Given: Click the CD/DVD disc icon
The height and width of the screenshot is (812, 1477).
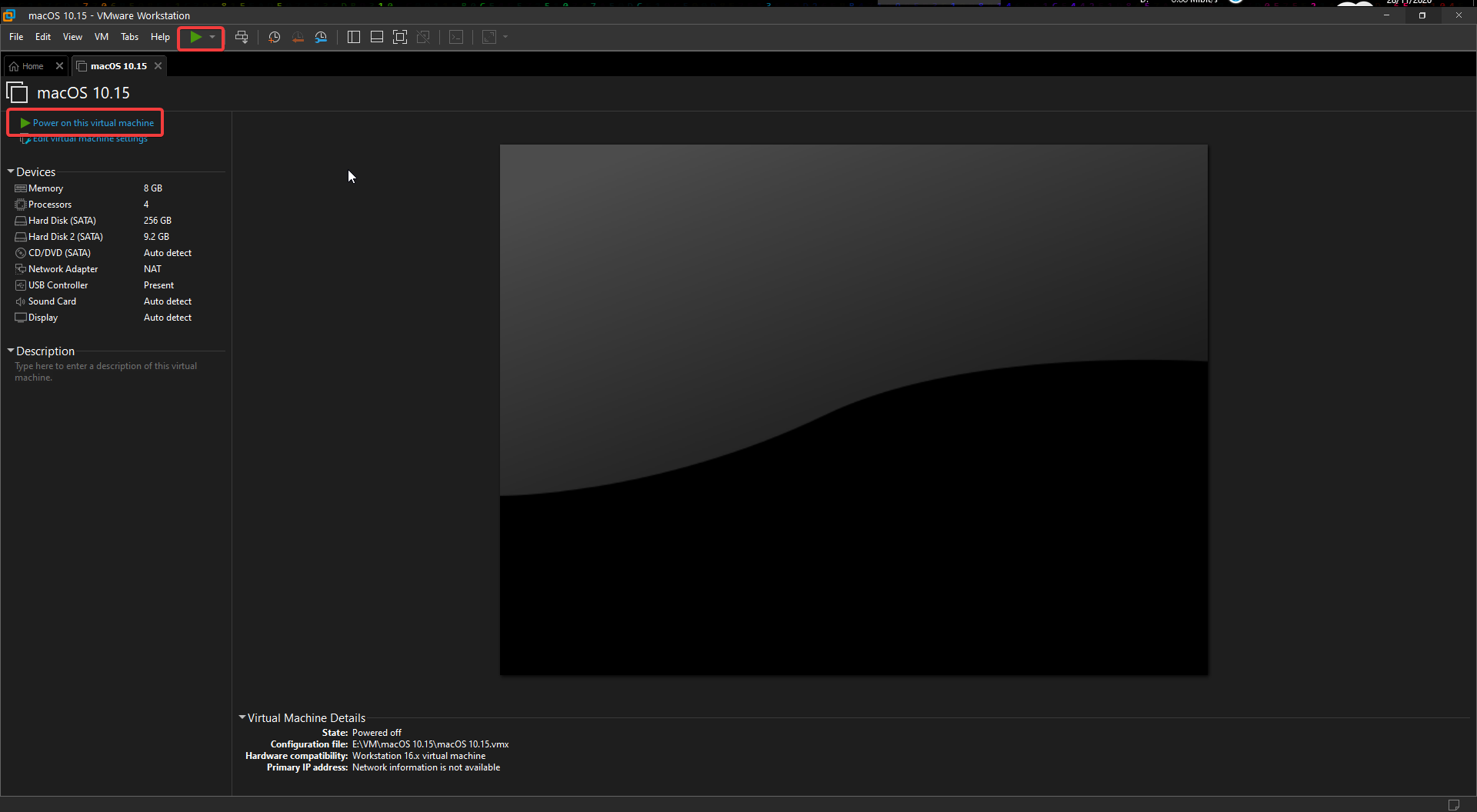Looking at the screenshot, I should [21, 253].
